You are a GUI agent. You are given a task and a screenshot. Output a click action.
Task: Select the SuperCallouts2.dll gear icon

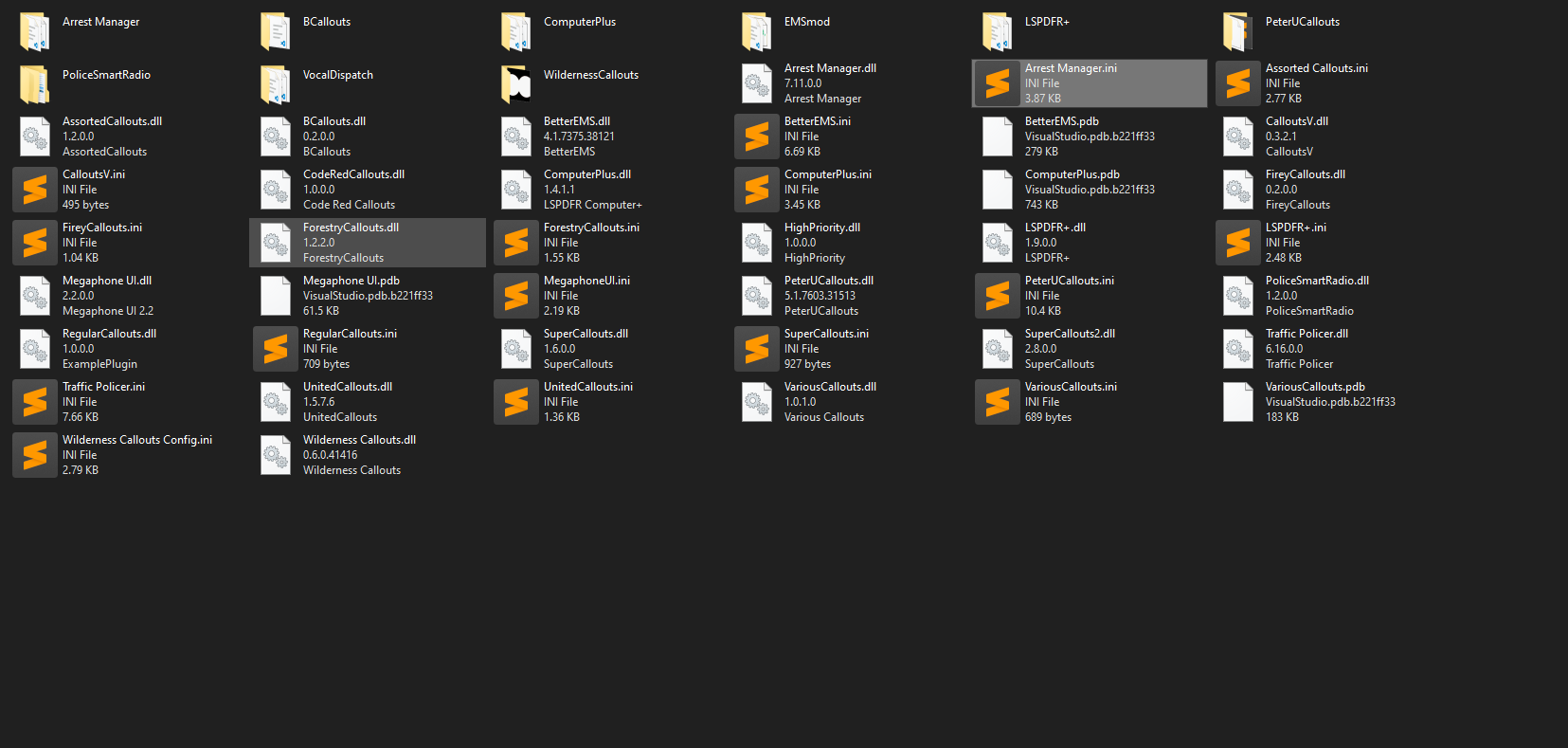click(x=998, y=349)
